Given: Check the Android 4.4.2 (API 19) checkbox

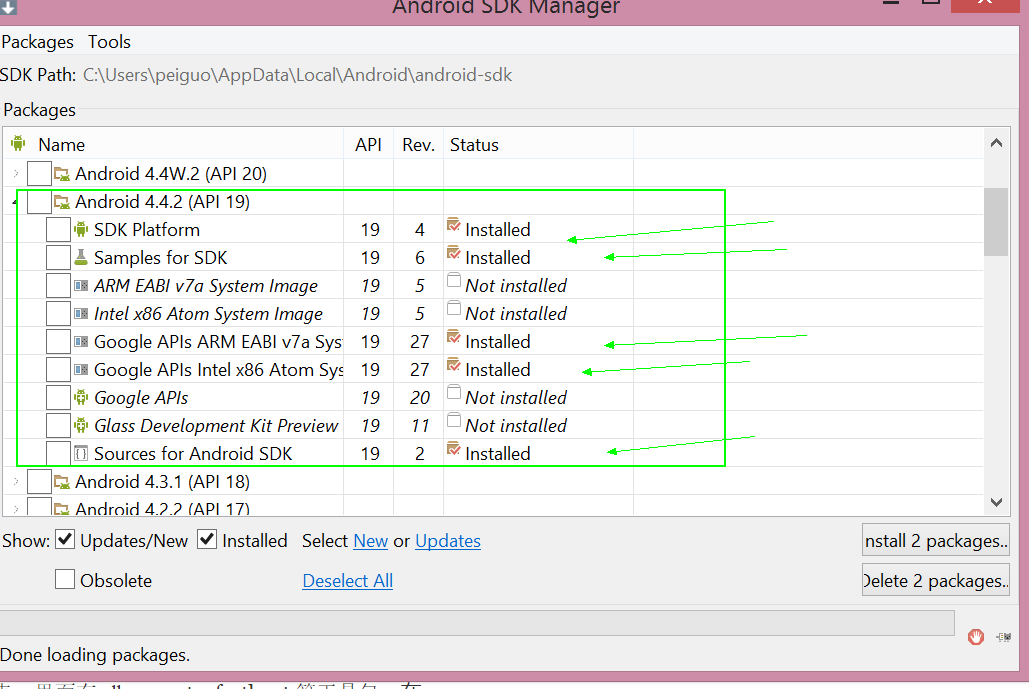Looking at the screenshot, I should [x=39, y=202].
